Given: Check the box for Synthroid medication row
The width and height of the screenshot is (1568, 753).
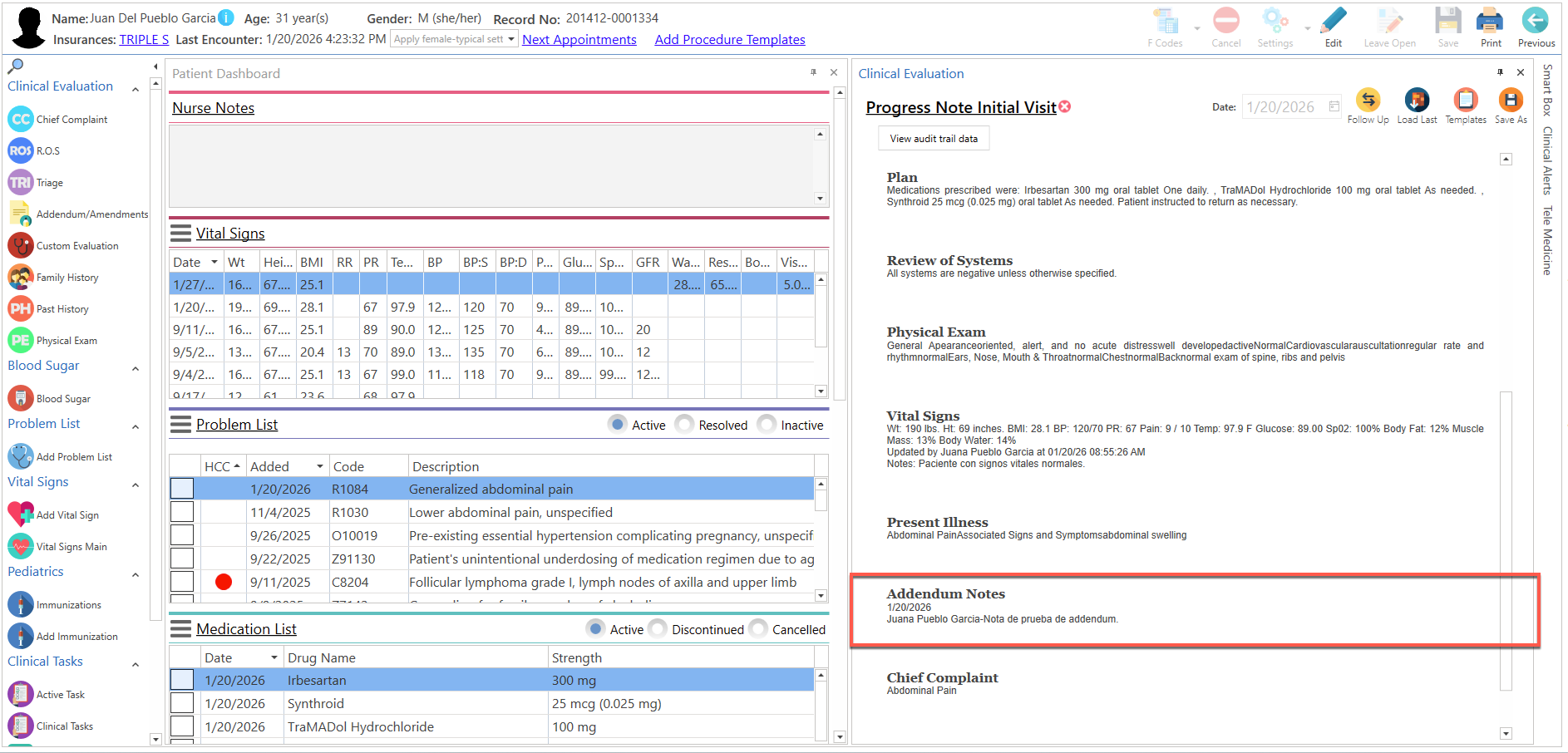Looking at the screenshot, I should (x=182, y=703).
